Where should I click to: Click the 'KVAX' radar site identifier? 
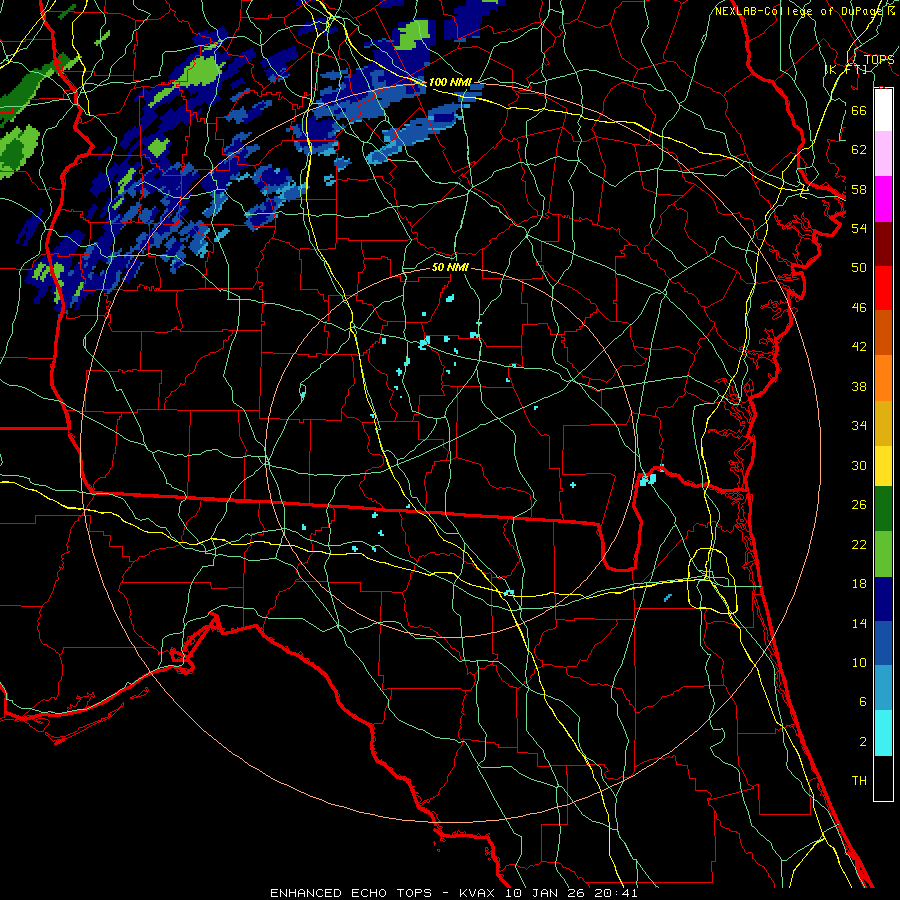(x=478, y=893)
